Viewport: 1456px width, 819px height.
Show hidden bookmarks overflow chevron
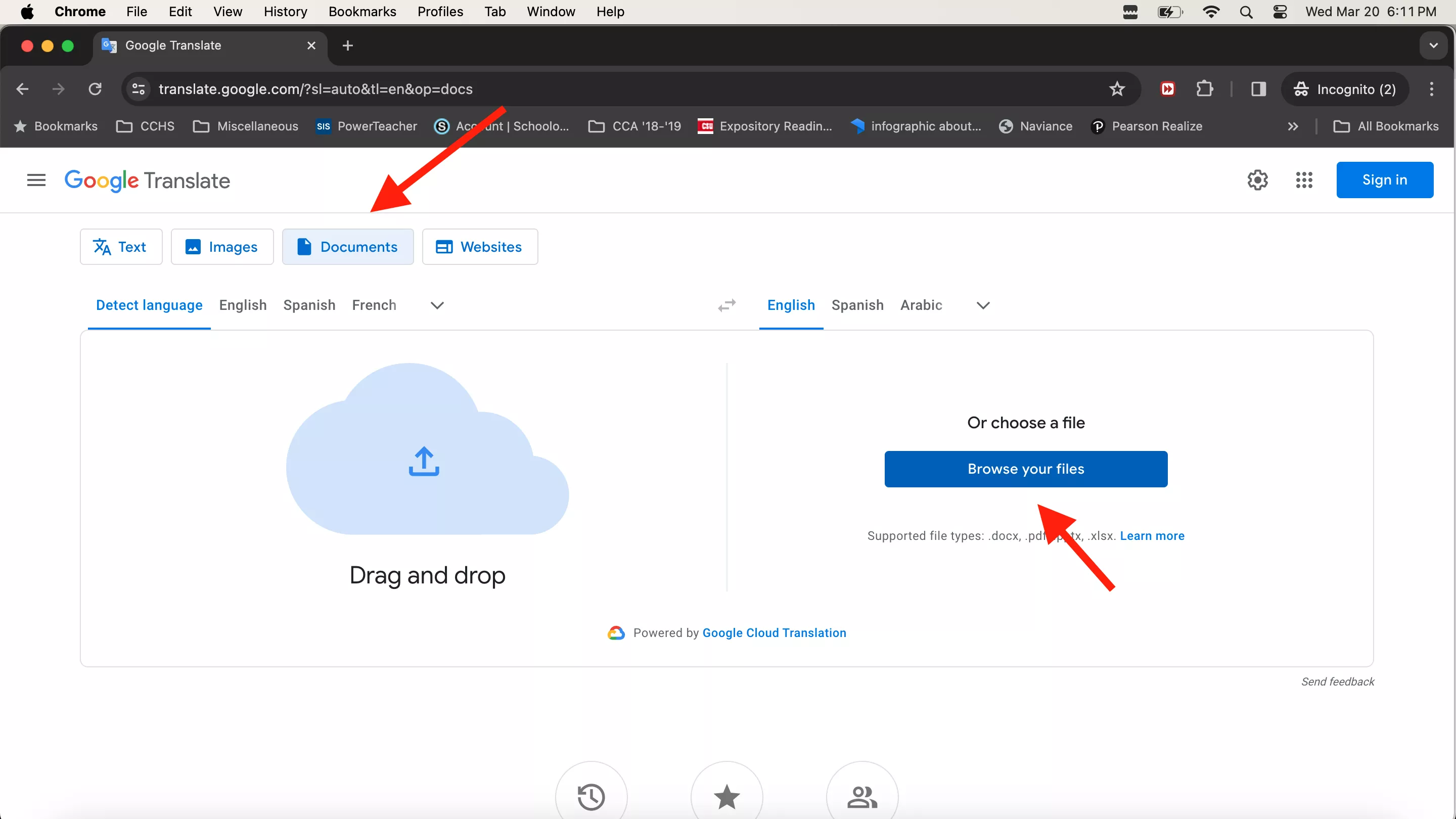(x=1293, y=126)
